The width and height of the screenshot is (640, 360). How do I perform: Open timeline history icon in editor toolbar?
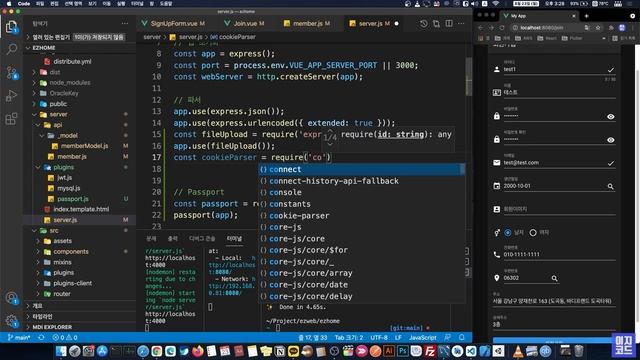point(424,24)
